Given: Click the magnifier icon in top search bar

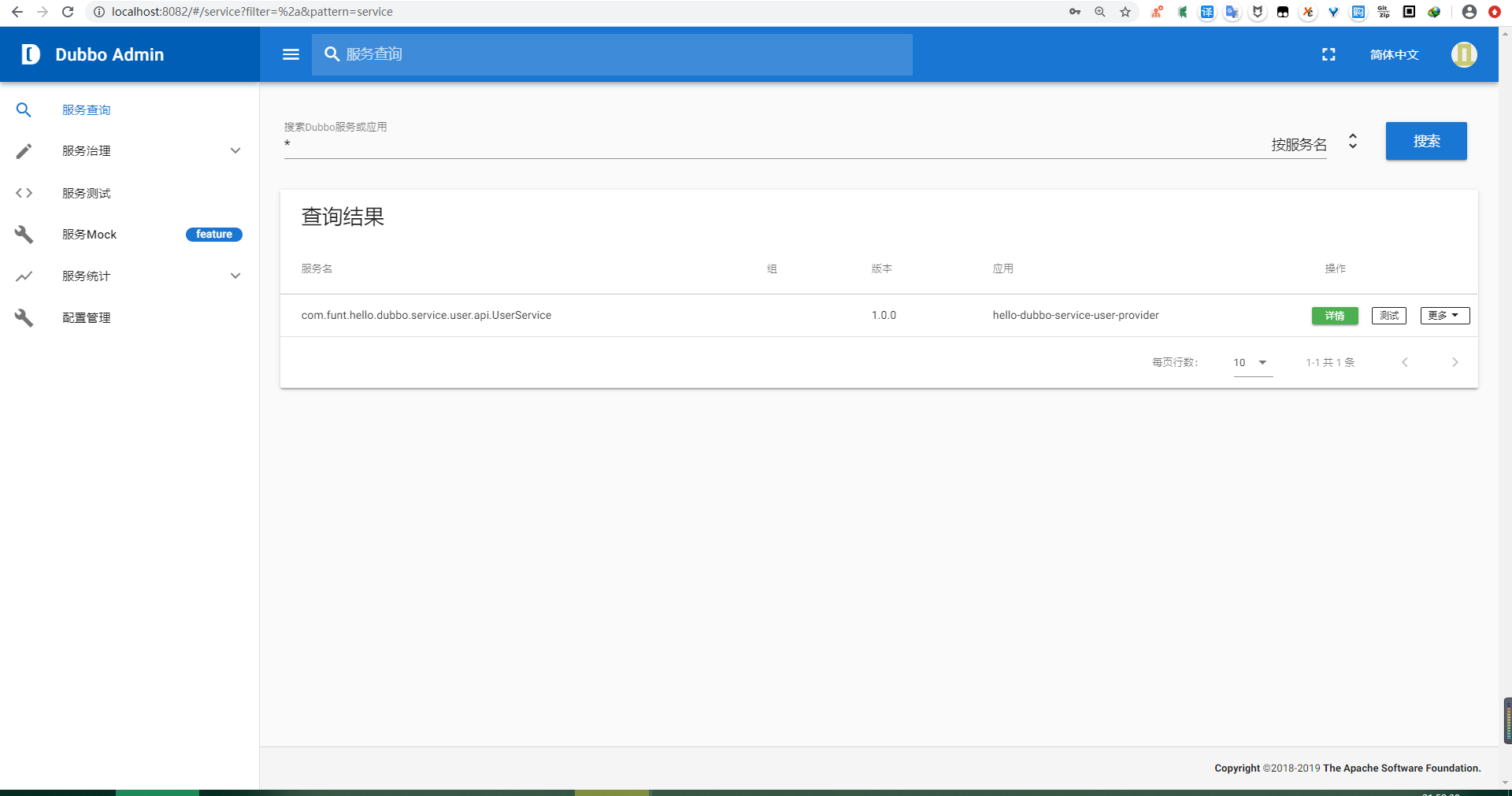Looking at the screenshot, I should click(x=332, y=54).
